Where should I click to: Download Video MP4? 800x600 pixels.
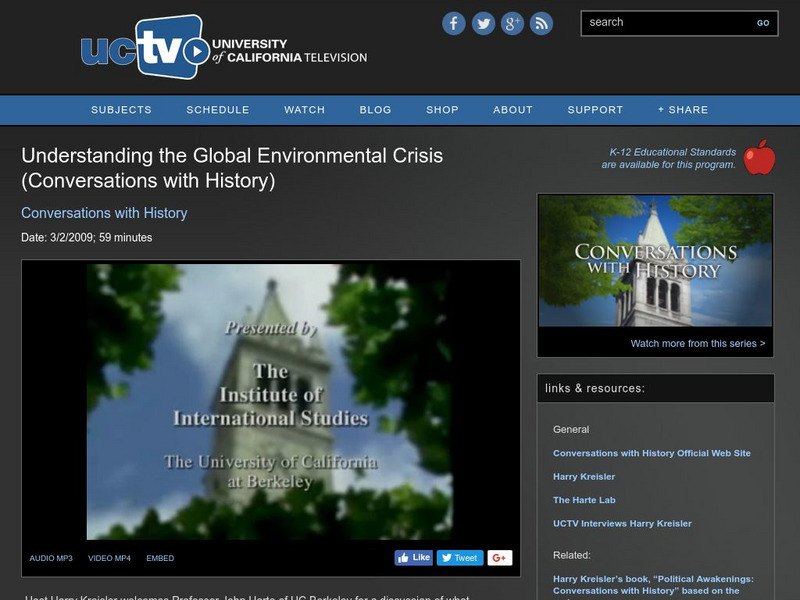click(x=109, y=558)
